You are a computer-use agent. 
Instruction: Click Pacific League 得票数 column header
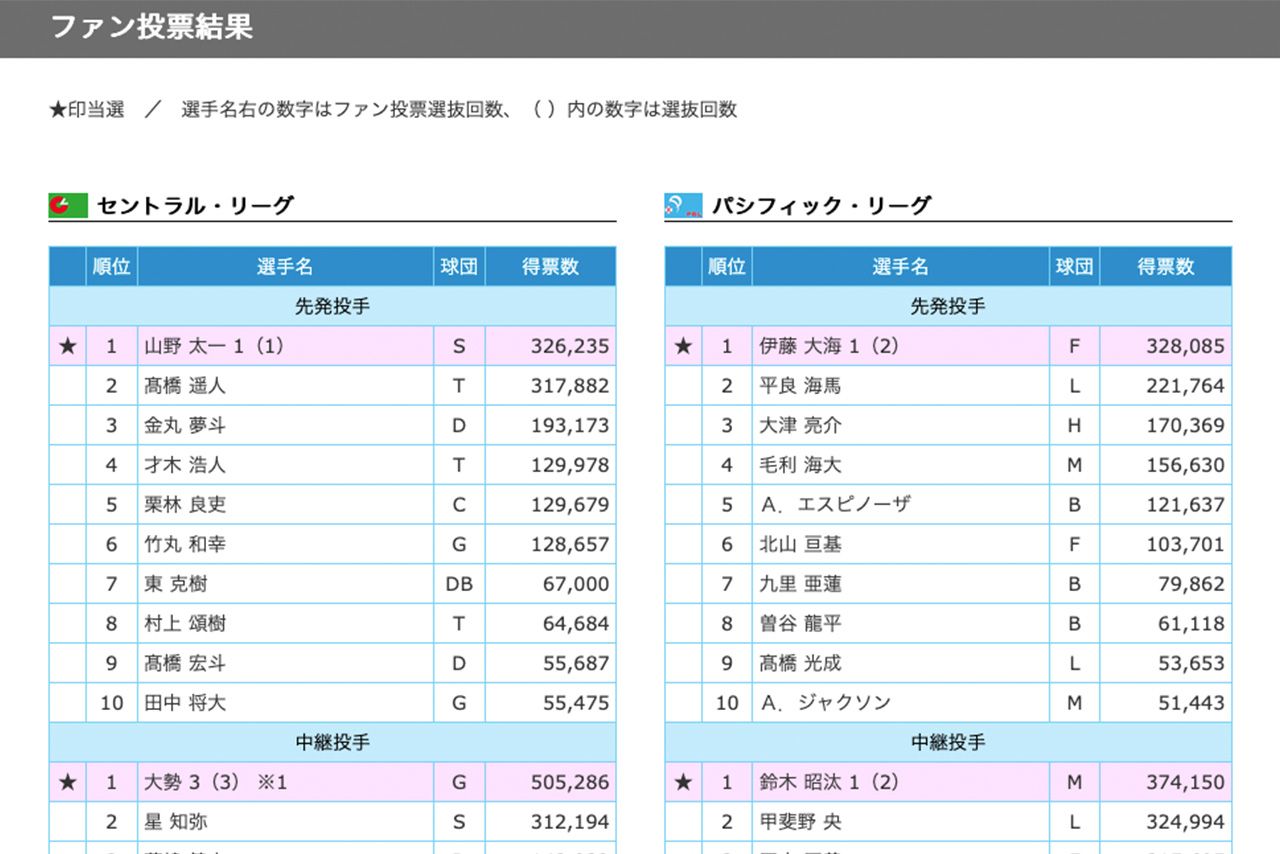(x=1166, y=267)
